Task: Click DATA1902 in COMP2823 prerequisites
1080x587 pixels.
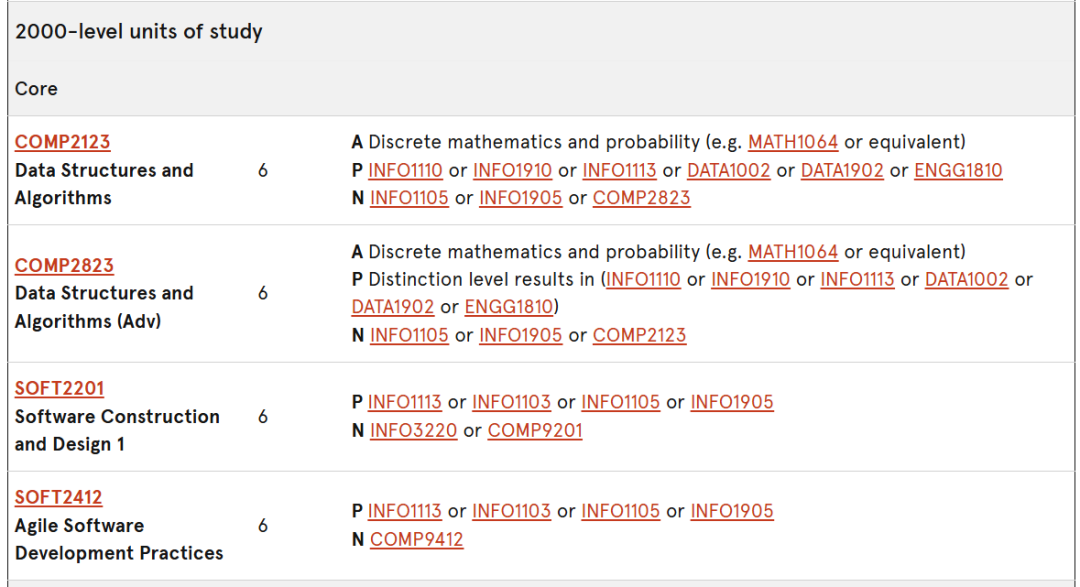Action: tap(393, 307)
